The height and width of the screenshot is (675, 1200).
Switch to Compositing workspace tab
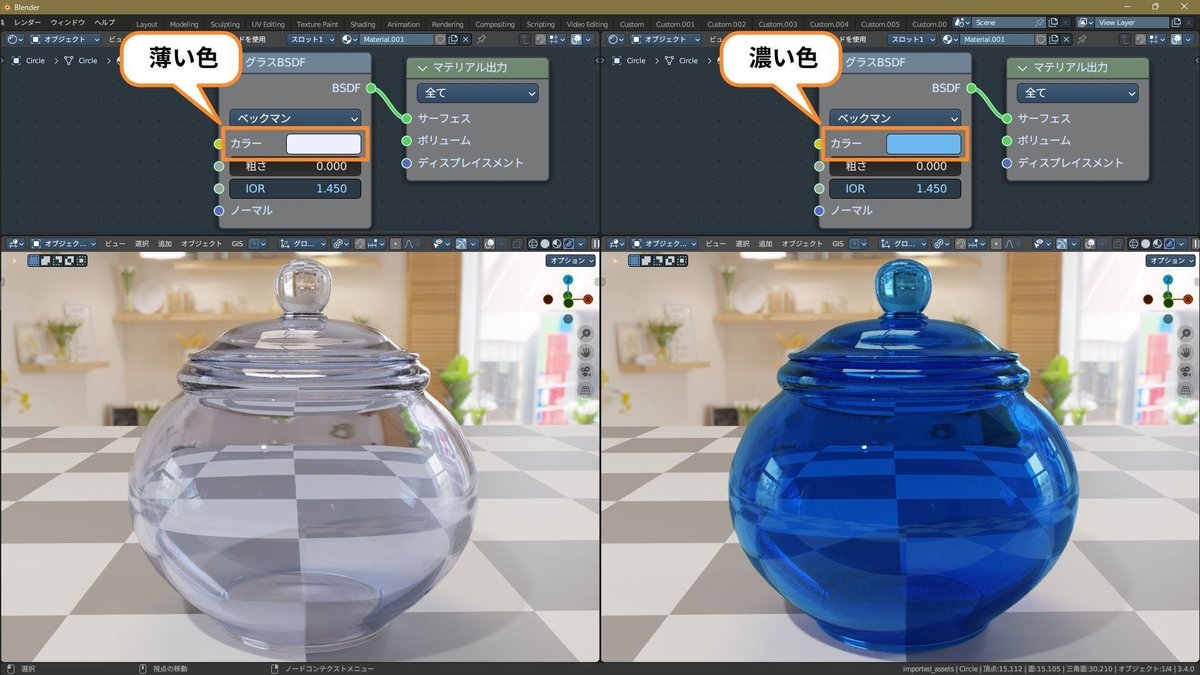(x=494, y=24)
